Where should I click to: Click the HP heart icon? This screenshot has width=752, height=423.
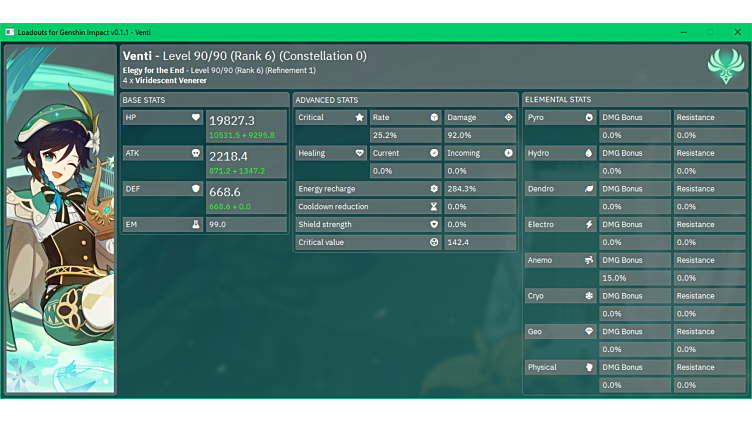click(x=196, y=118)
